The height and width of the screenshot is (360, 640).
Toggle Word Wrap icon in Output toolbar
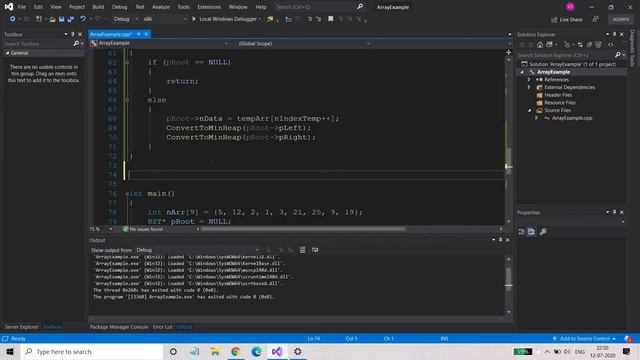point(315,250)
